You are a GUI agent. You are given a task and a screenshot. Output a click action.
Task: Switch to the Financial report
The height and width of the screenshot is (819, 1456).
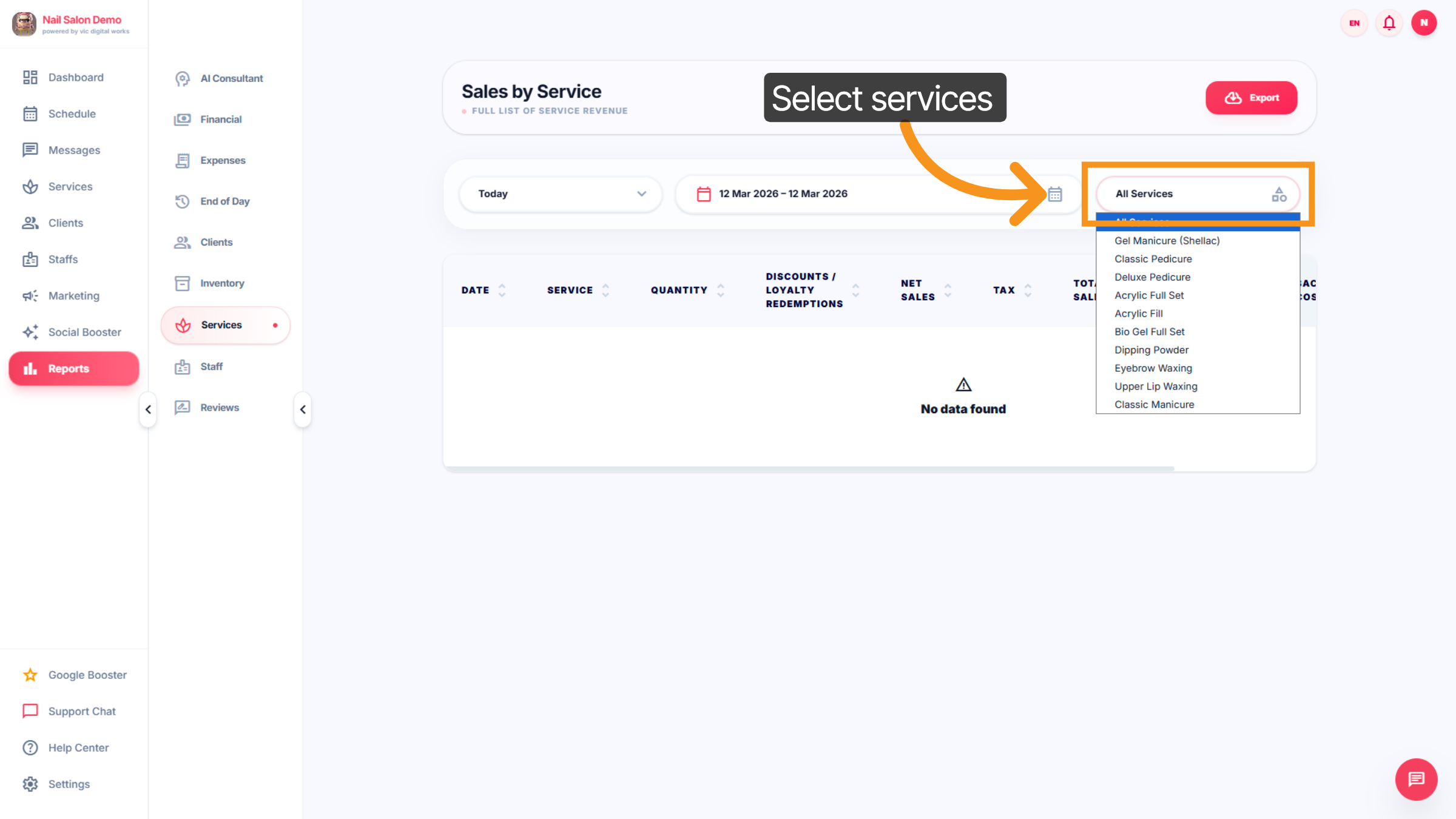221,119
